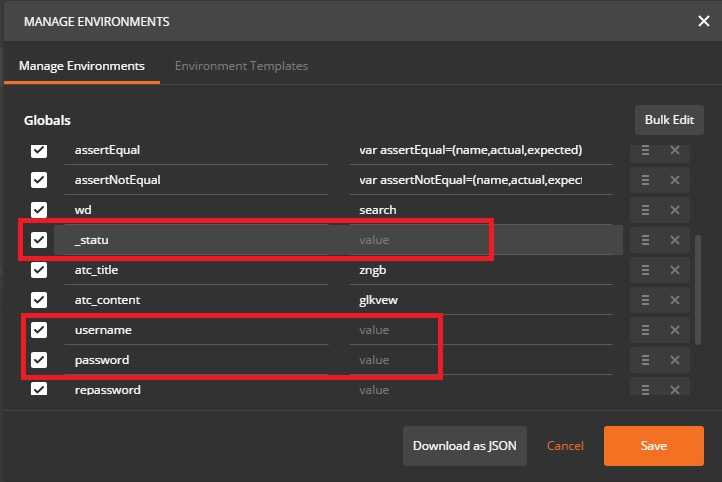This screenshot has height=482, width=722.
Task: Click the menu icon on _statu row
Action: coord(645,240)
